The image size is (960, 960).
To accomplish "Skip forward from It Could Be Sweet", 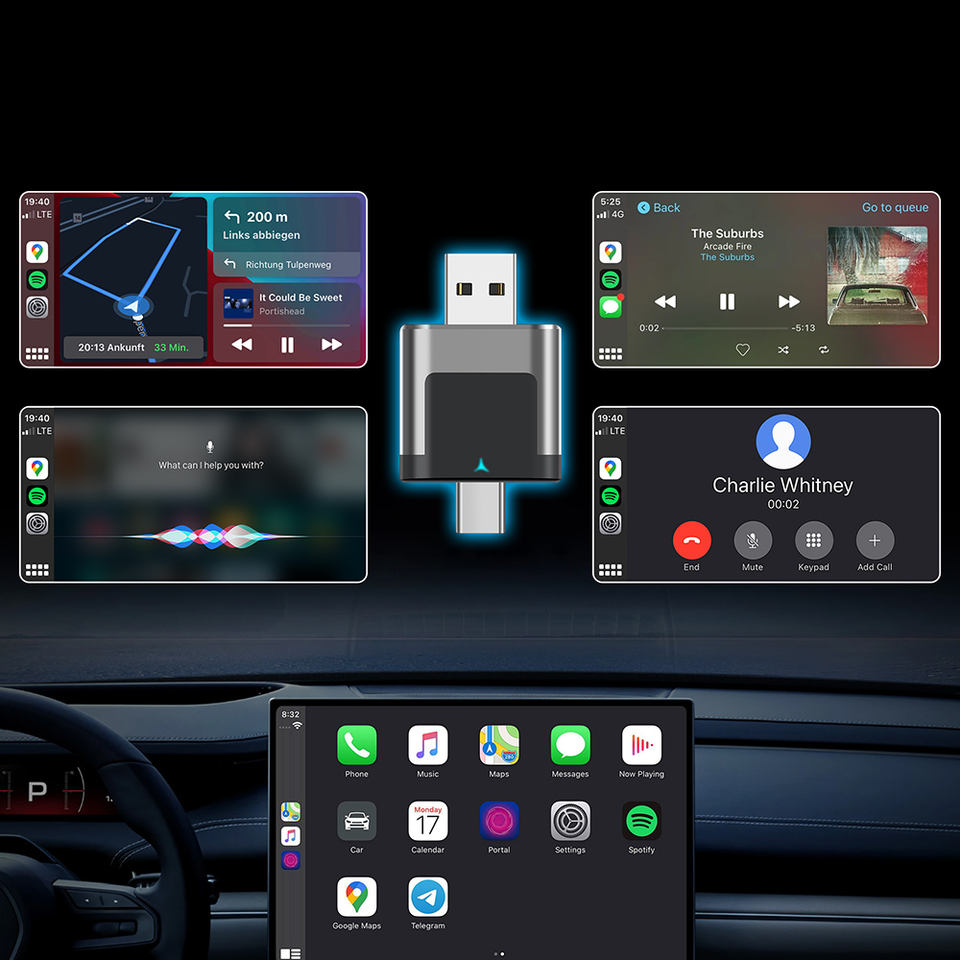I will pyautogui.click(x=332, y=345).
